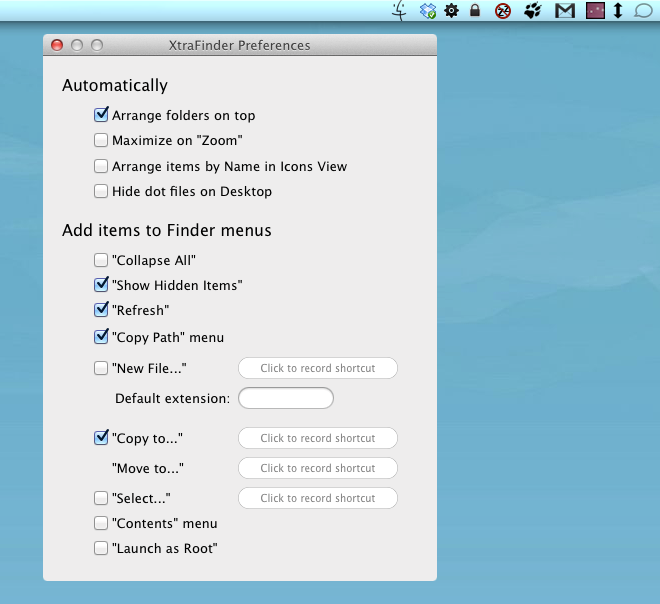
Task: Record shortcut for "Select..."
Action: 318,498
